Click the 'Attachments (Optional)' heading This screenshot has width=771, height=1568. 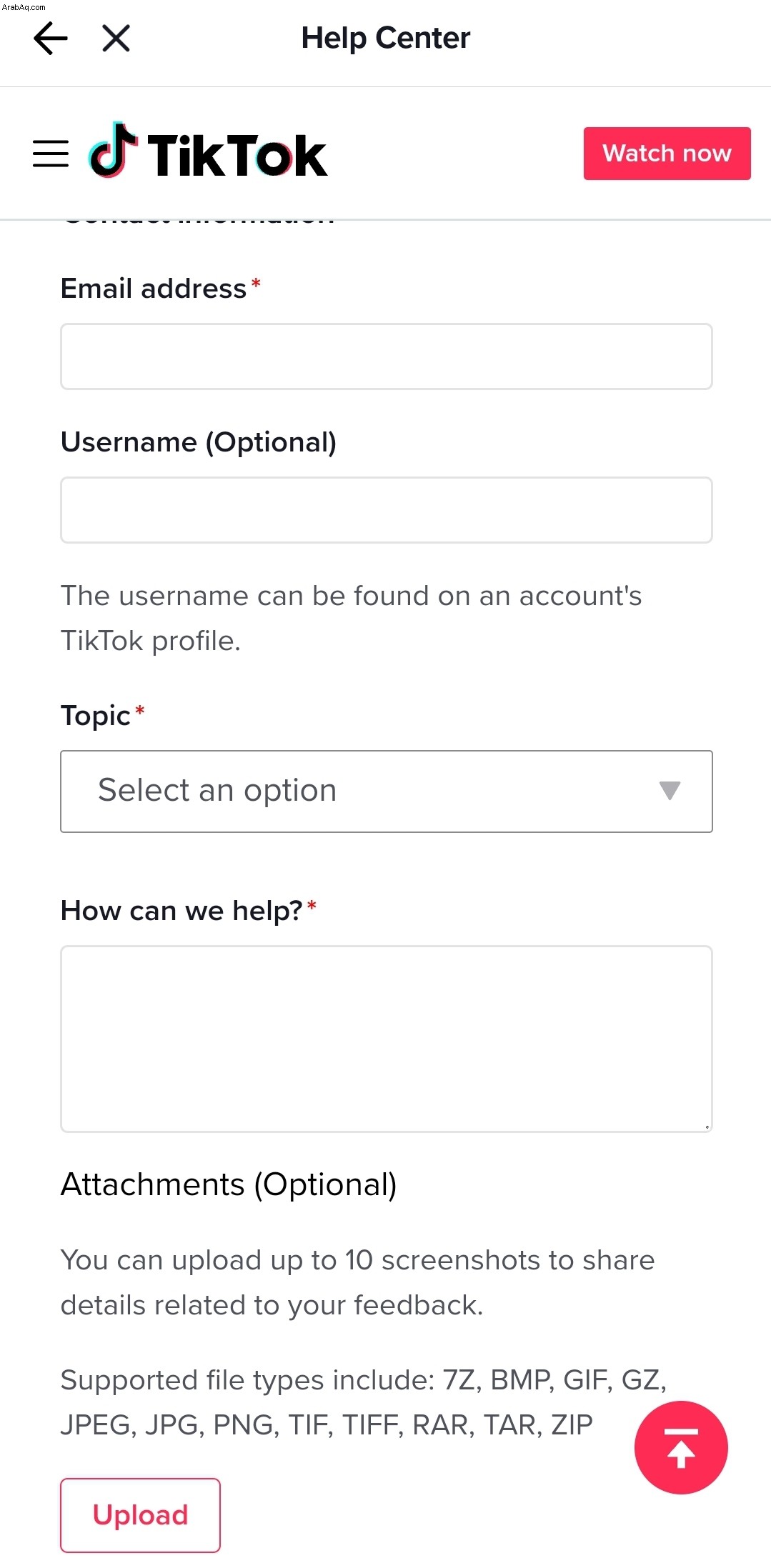pyautogui.click(x=229, y=1184)
